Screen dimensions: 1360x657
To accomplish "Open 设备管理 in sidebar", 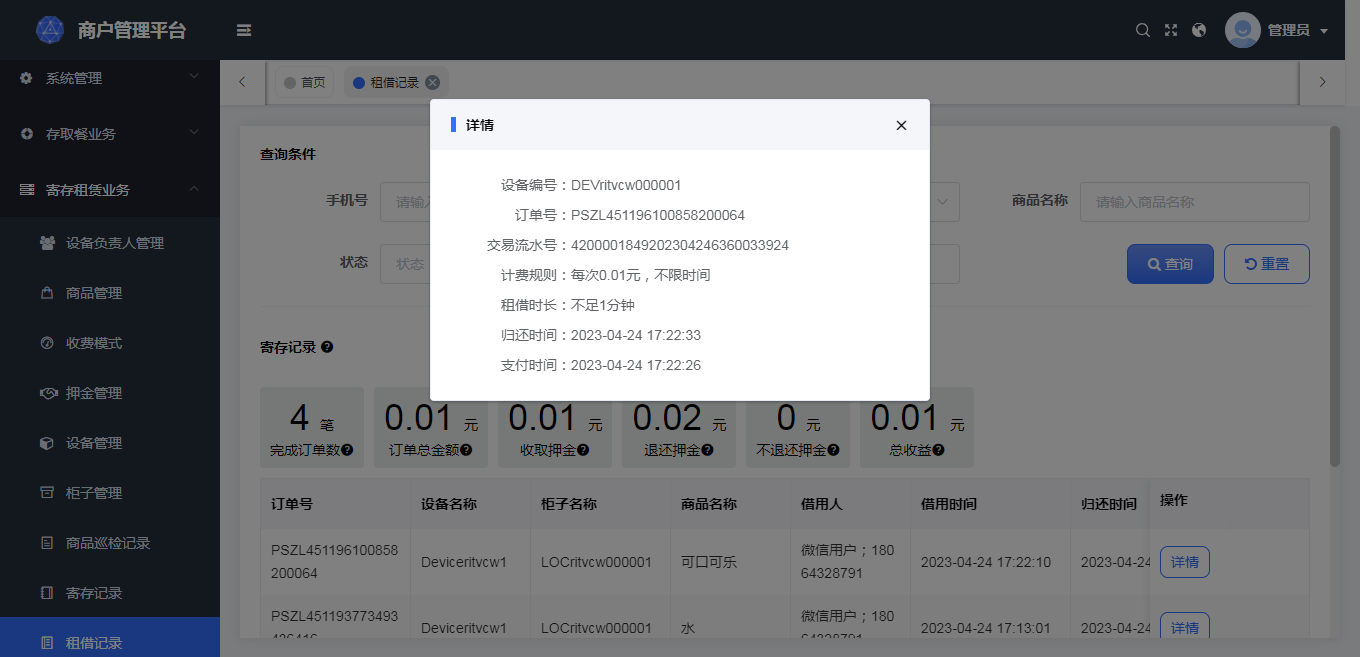I will (x=110, y=443).
